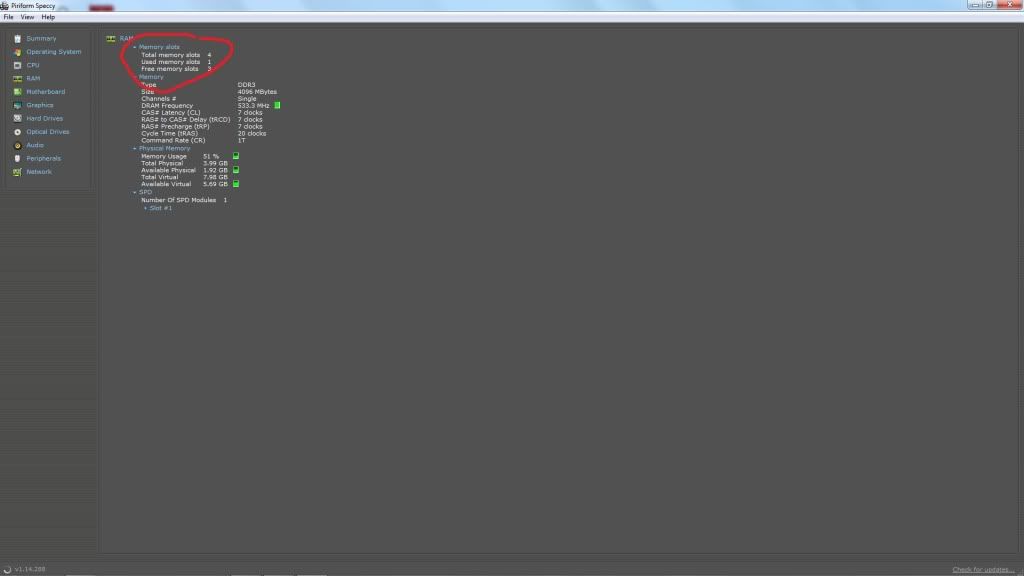The image size is (1024, 576).
Task: Click green indicator beside Memory Usage
Action: (236, 156)
